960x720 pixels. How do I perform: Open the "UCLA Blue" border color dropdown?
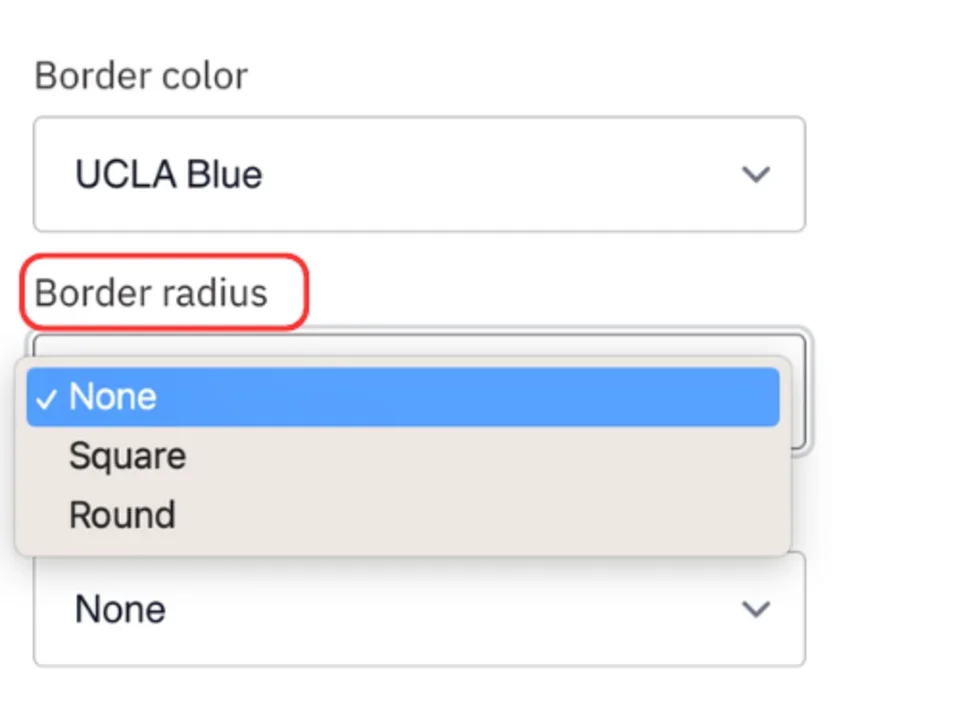click(x=419, y=174)
